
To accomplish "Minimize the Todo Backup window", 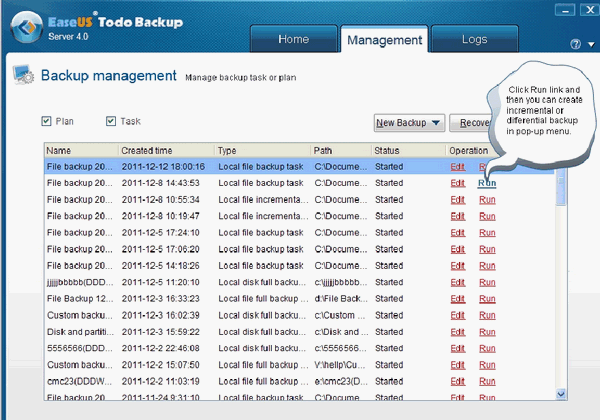I will 565,10.
